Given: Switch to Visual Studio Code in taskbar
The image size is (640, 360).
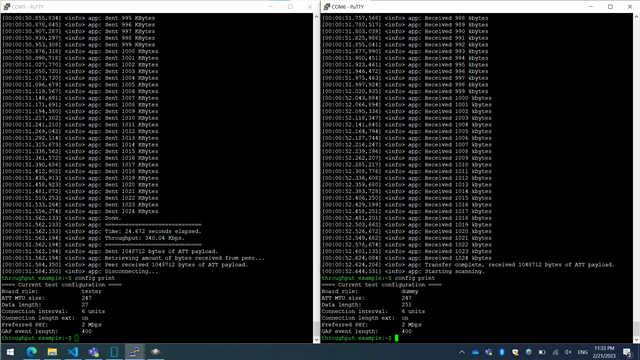Looking at the screenshot, I should (73, 352).
